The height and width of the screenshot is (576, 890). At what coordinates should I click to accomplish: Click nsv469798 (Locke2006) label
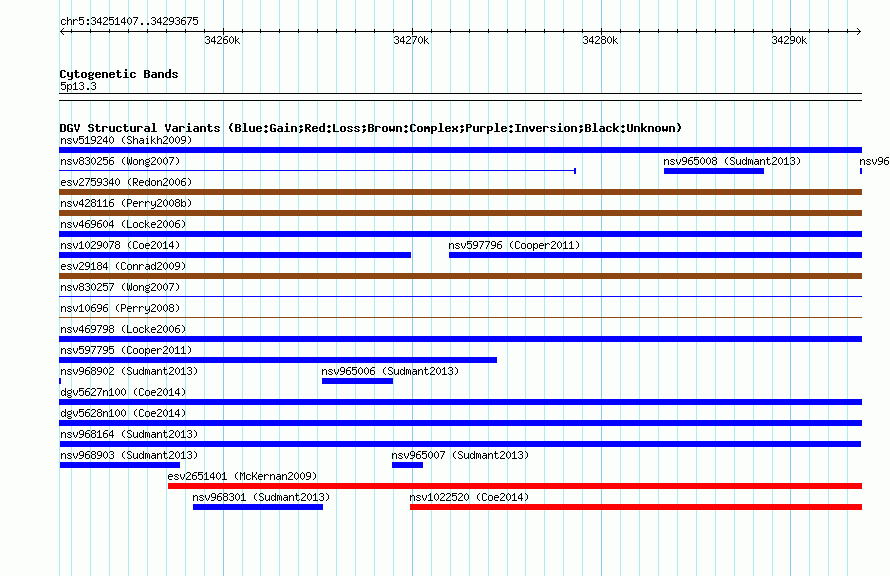[123, 329]
